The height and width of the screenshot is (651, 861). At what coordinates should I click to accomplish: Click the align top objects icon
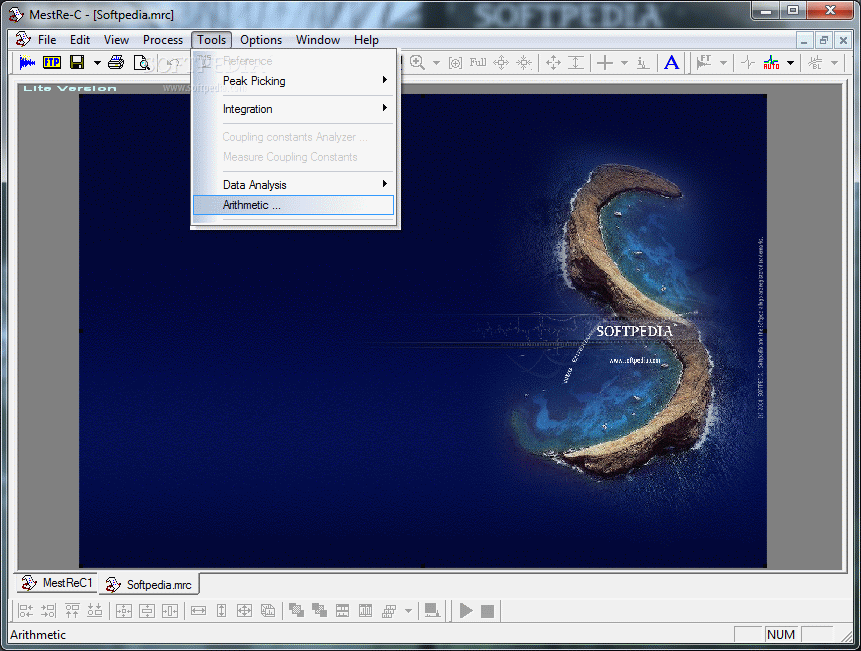tap(72, 611)
